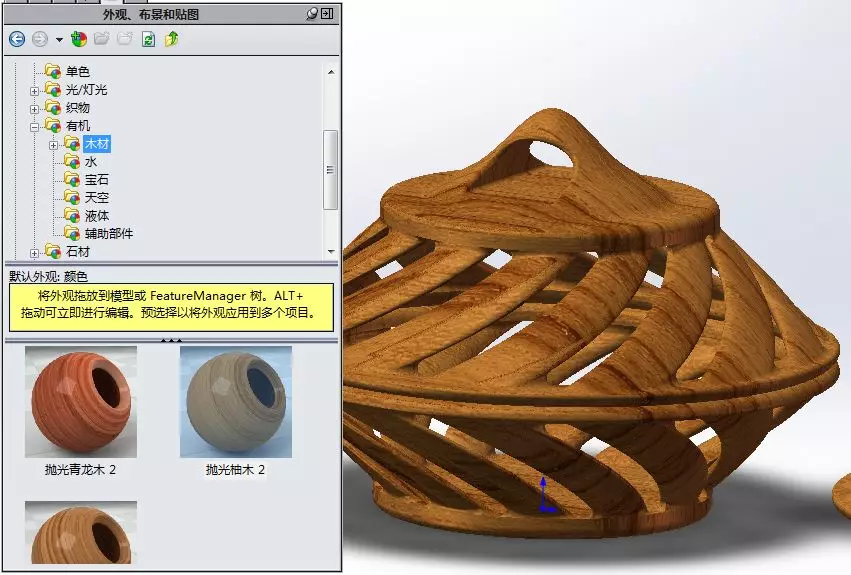Click the folder icon beside 液体
The width and height of the screenshot is (851, 575).
coord(72,215)
